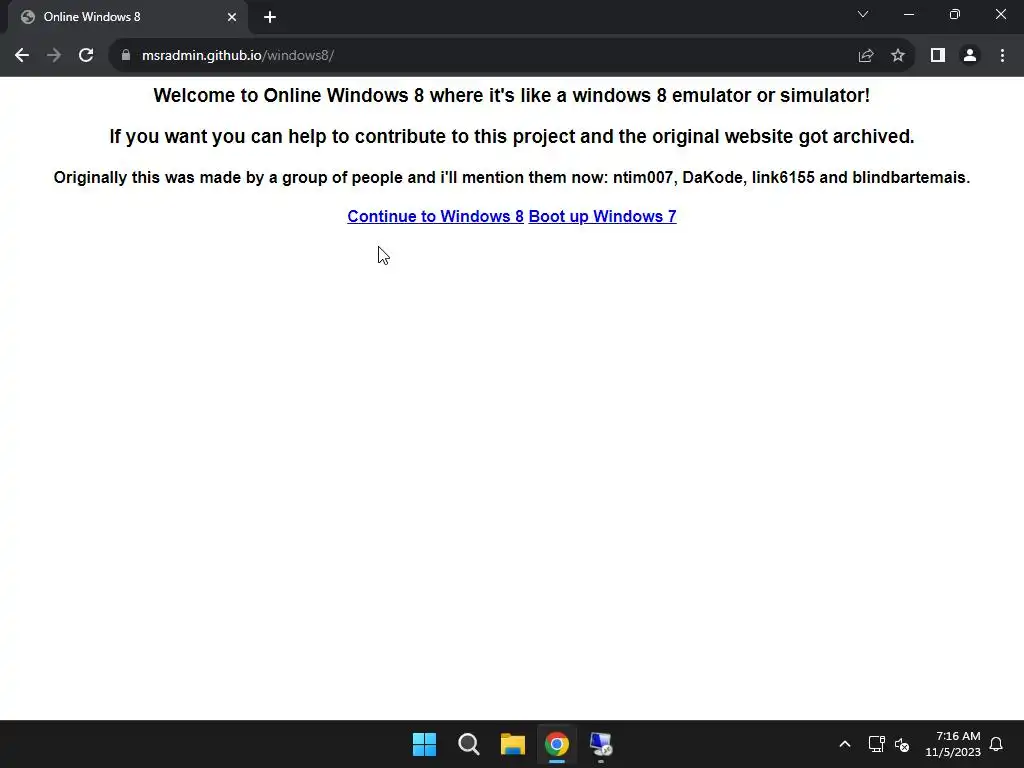Open the Chrome profile menu
Screen dimensions: 1024x768
coord(970,56)
